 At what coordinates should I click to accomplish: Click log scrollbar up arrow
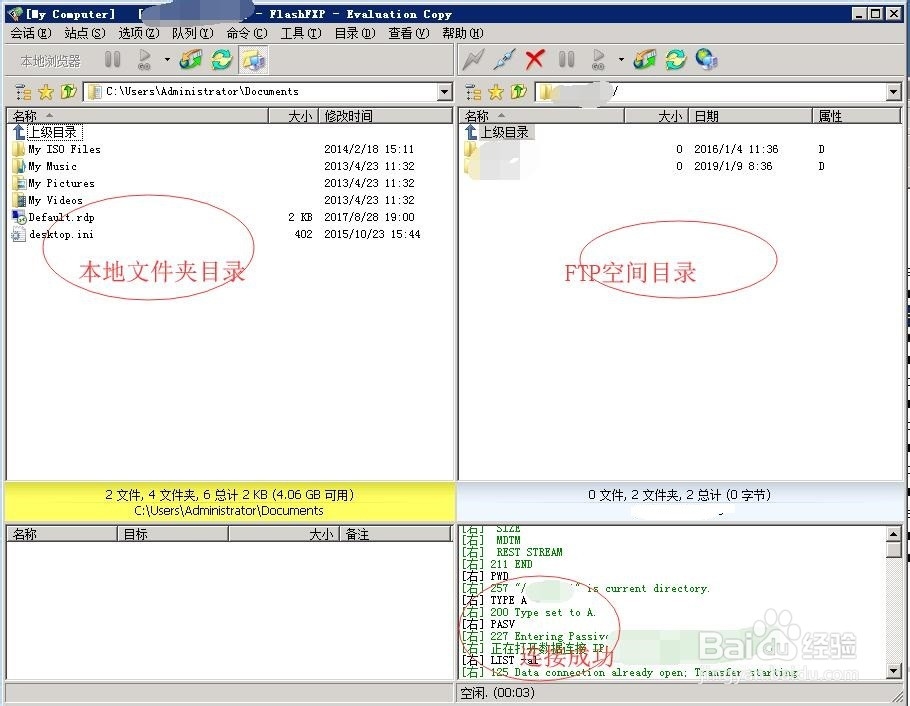pyautogui.click(x=894, y=534)
